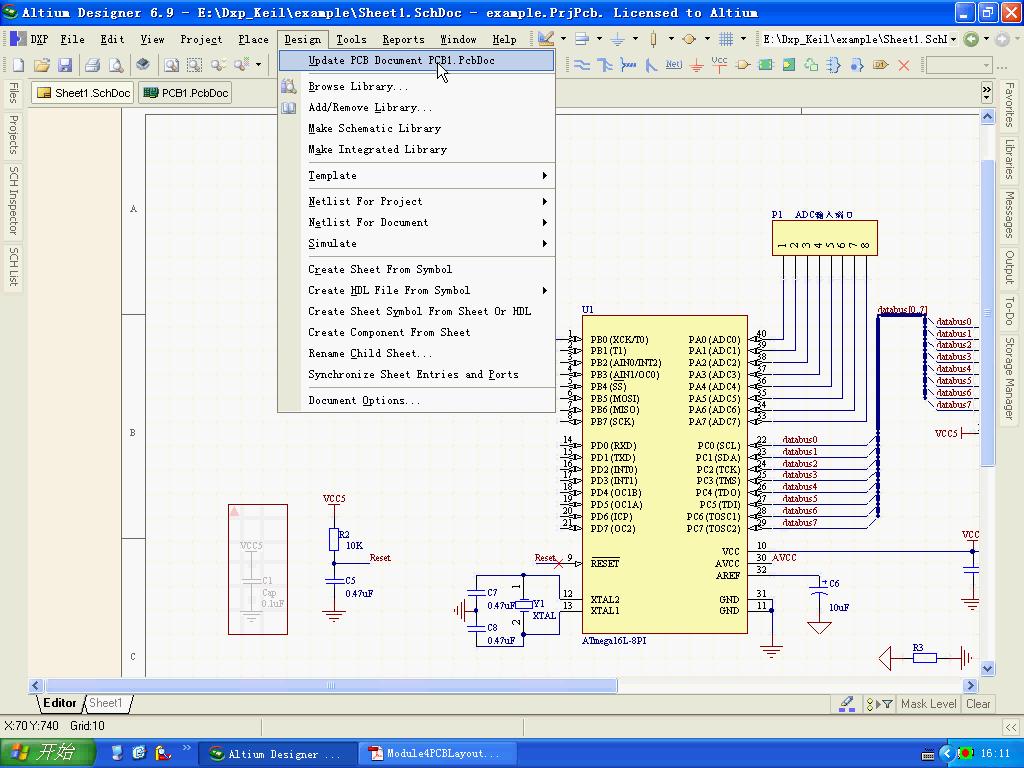
Task: Open the Projects side panel
Action: (12, 135)
